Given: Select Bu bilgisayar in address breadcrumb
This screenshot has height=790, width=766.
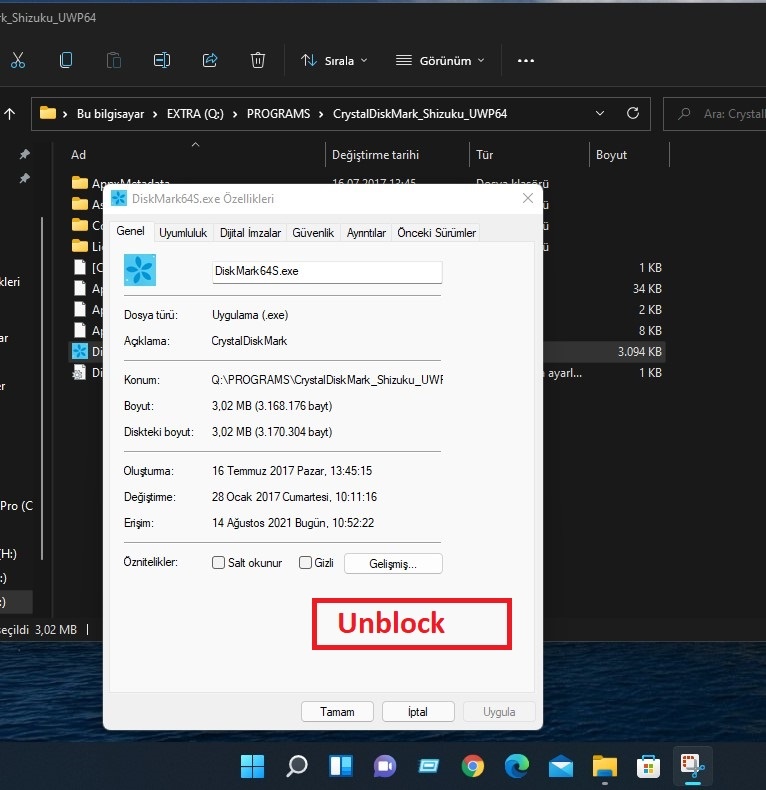Looking at the screenshot, I should [110, 114].
